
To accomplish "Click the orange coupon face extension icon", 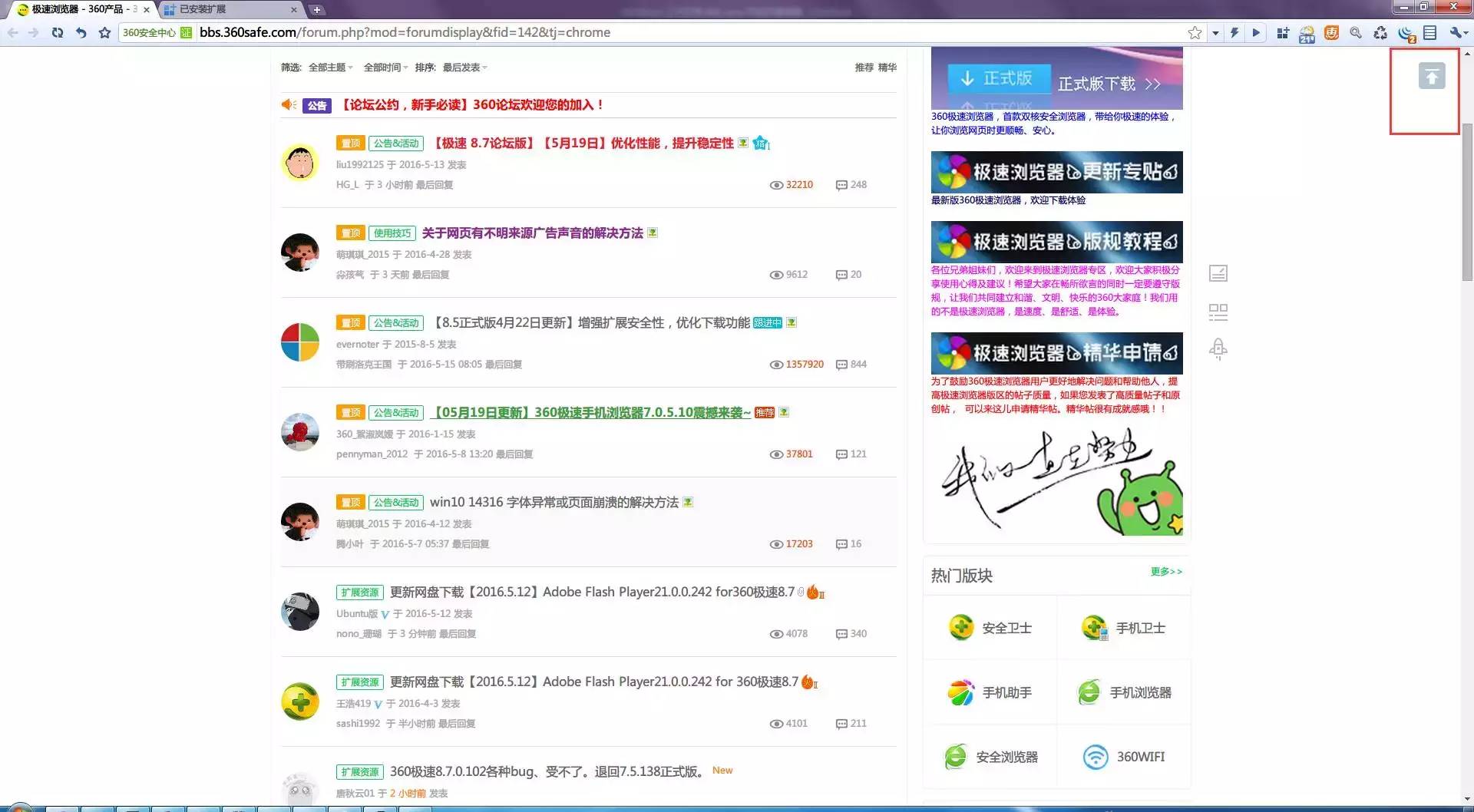I will click(1331, 33).
